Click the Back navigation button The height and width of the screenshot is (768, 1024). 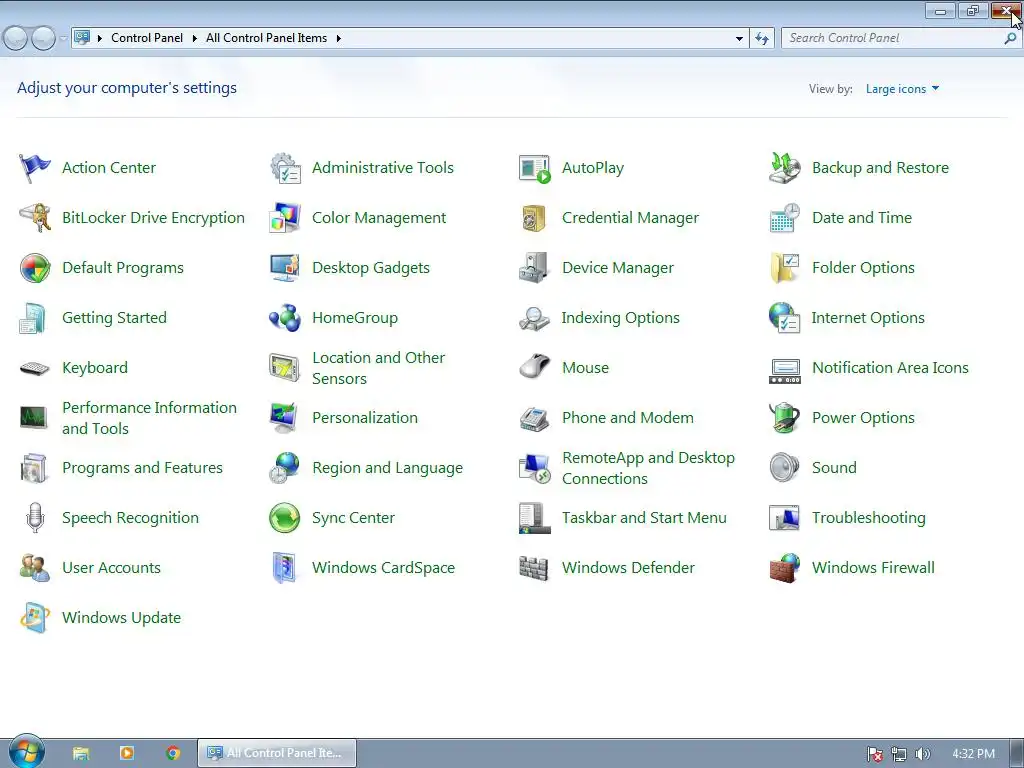[x=15, y=39]
